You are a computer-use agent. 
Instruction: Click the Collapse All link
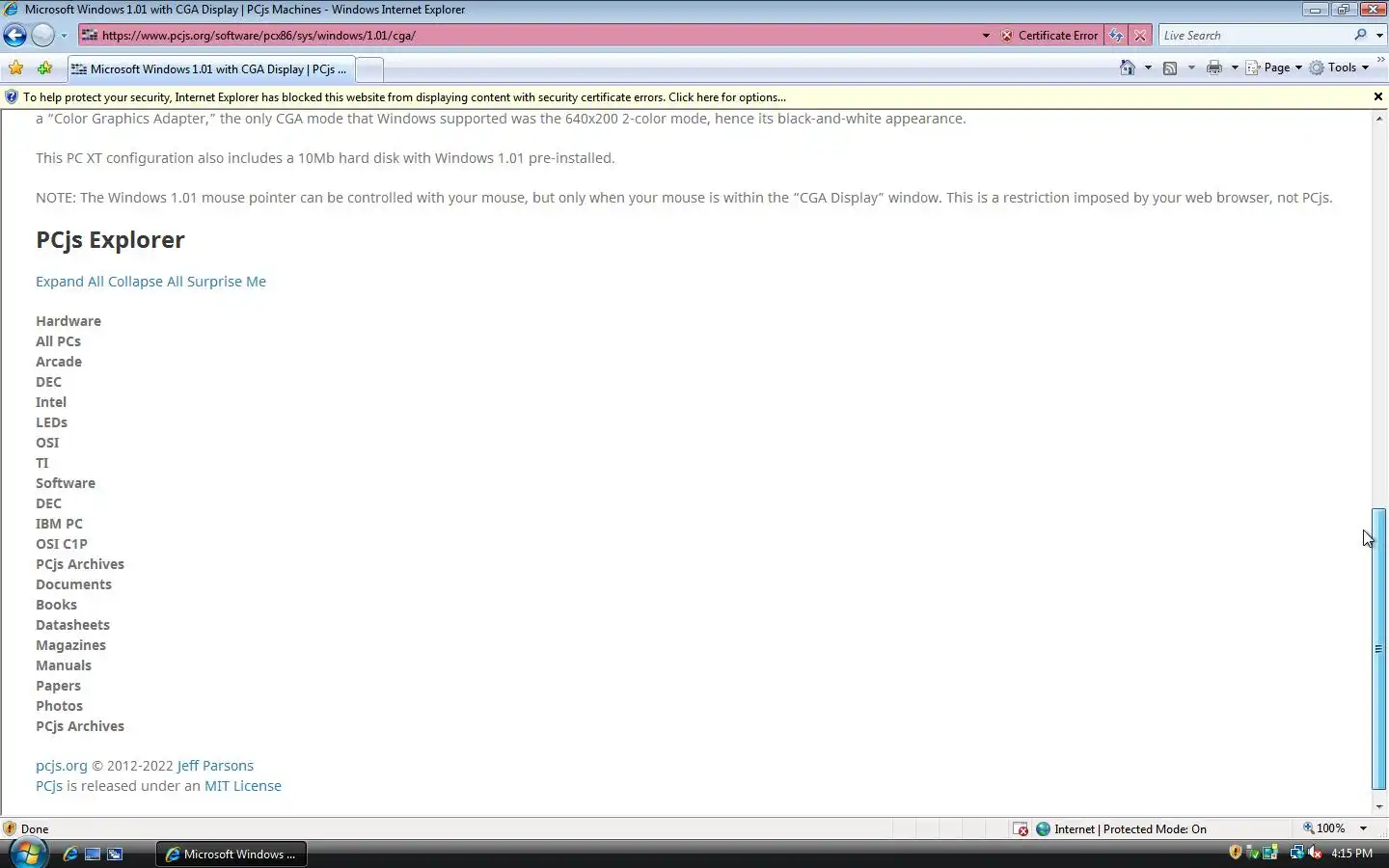[145, 282]
